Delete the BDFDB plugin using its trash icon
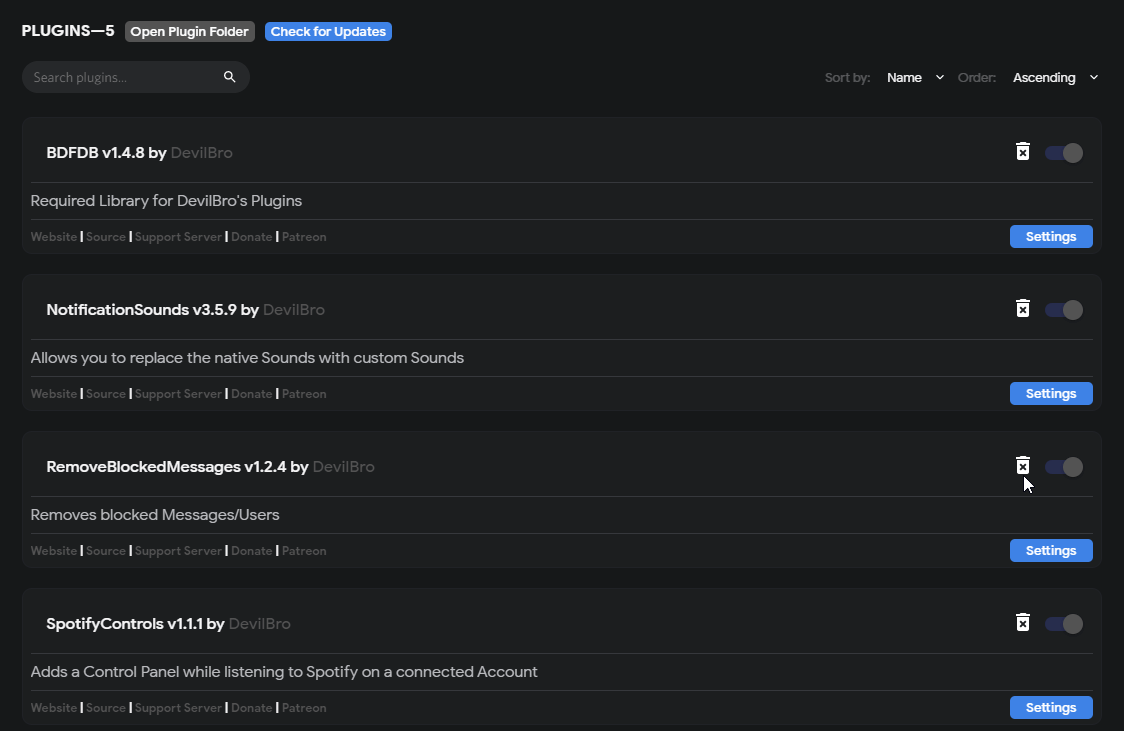The width and height of the screenshot is (1124, 731). (1022, 151)
